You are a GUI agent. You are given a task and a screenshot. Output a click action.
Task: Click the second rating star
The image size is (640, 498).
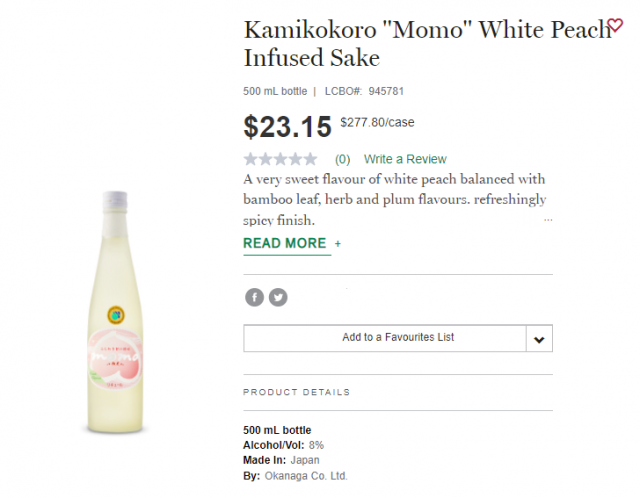click(x=266, y=159)
